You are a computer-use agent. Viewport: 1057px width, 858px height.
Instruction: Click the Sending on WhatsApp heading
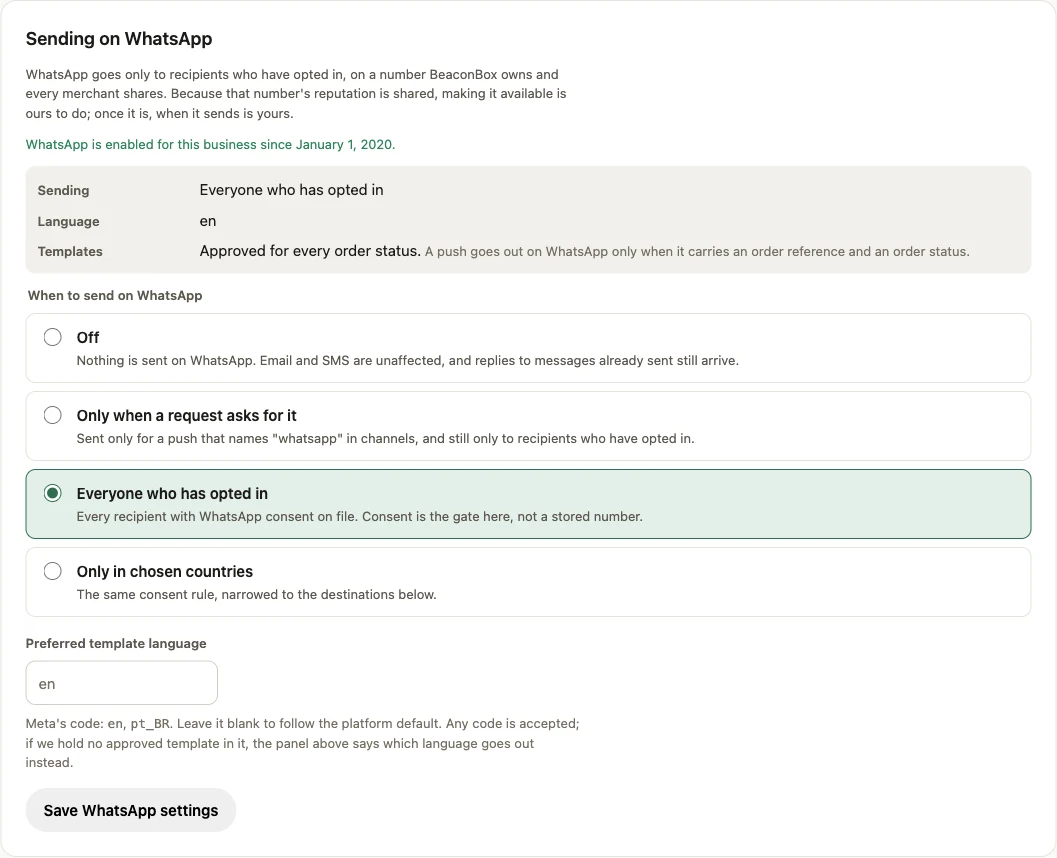pos(119,39)
